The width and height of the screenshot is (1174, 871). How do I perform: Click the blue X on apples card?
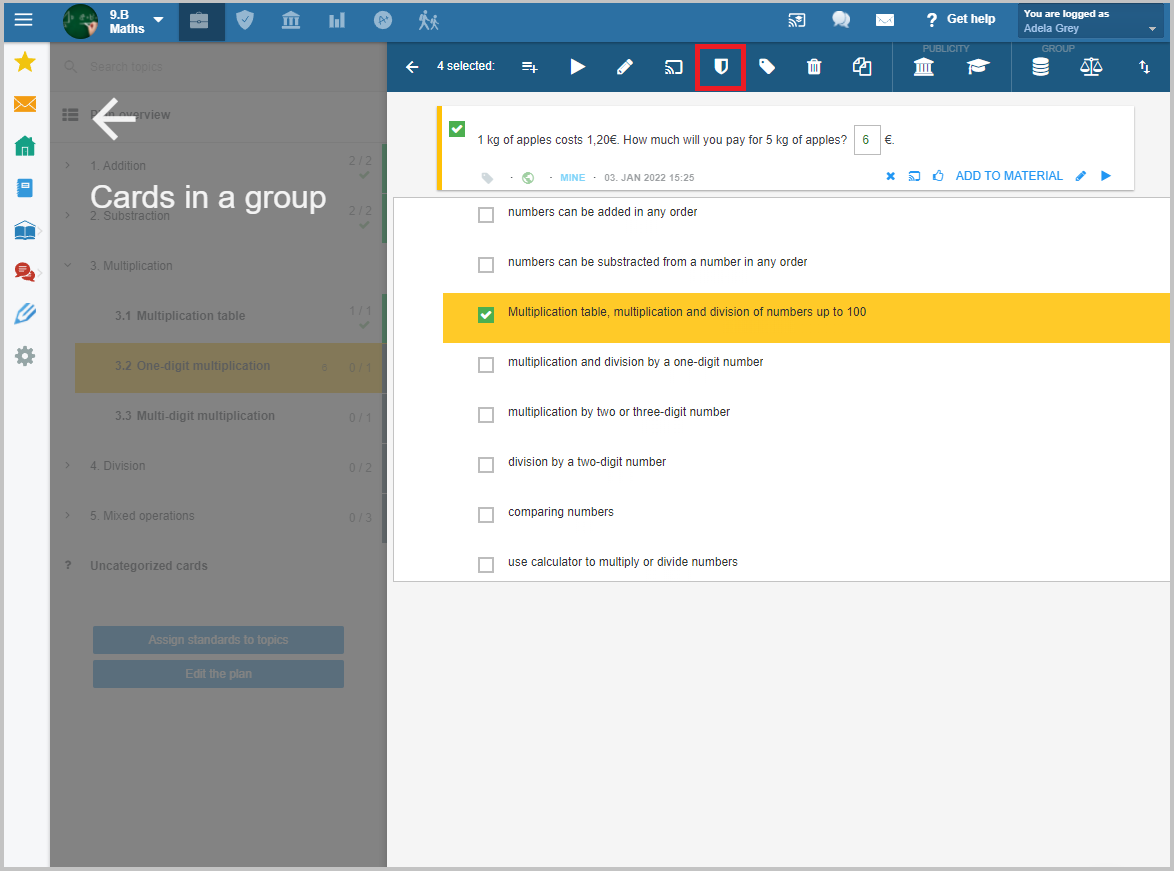890,177
